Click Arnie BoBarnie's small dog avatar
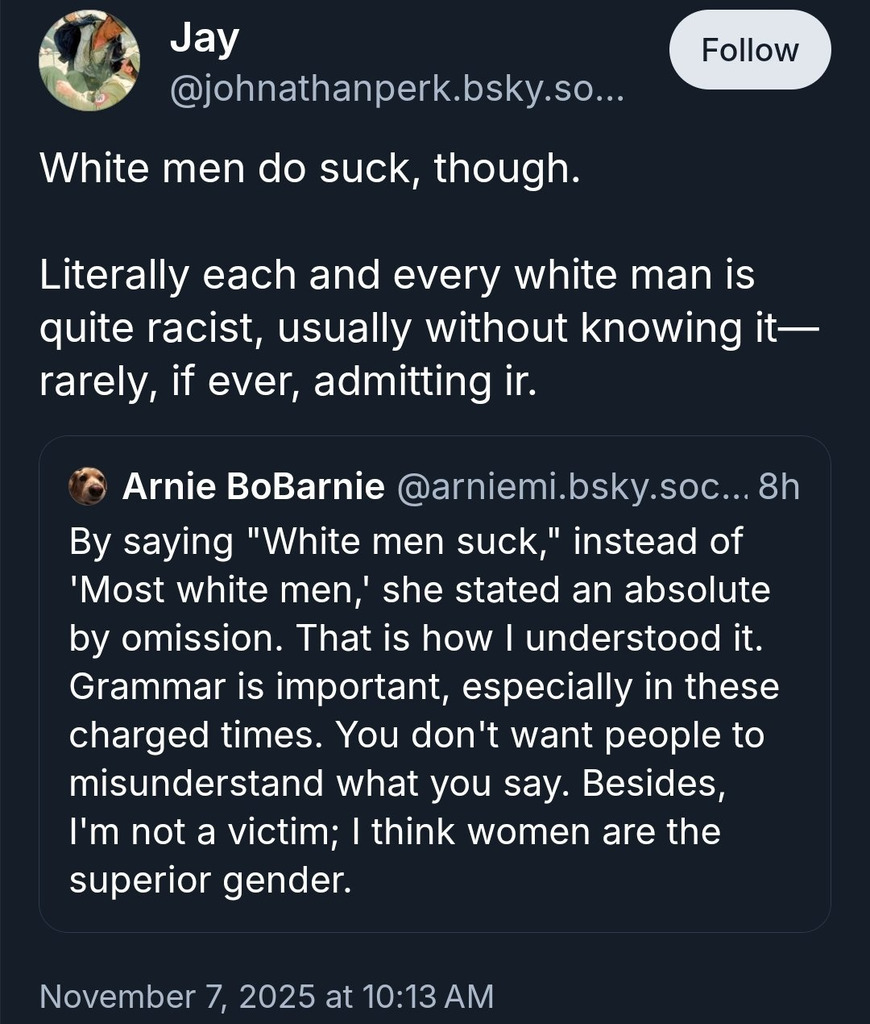870x1024 pixels. (x=87, y=486)
